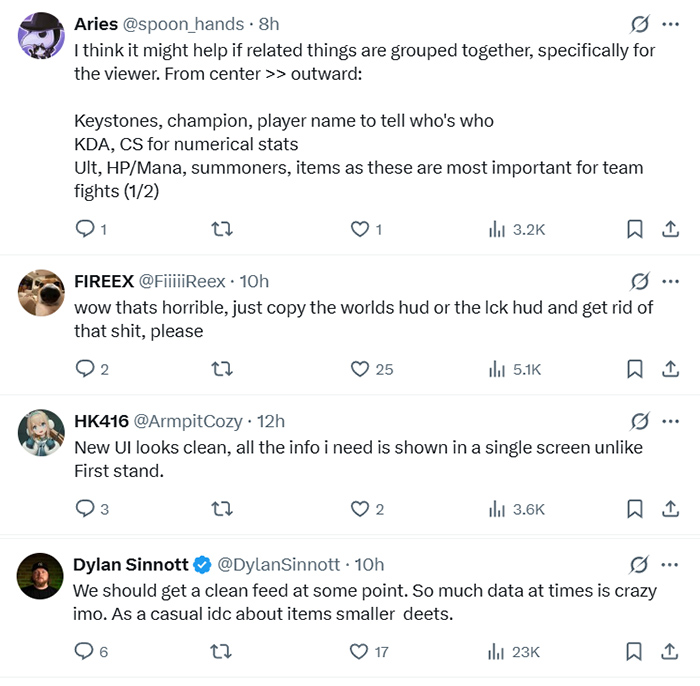The image size is (700, 686).
Task: Reply to HK416's tweet
Action: click(85, 509)
